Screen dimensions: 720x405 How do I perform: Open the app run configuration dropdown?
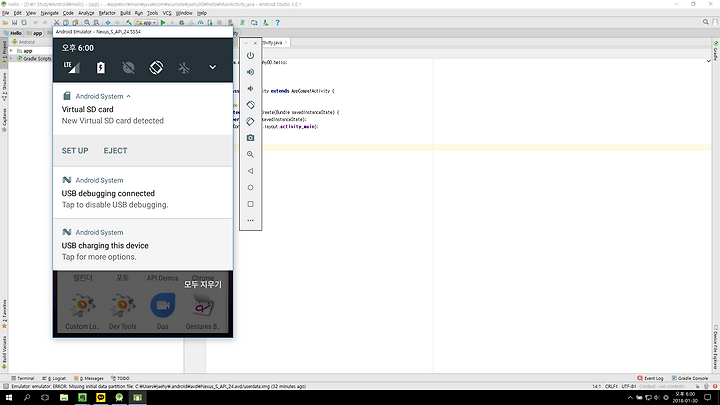[x=146, y=22]
